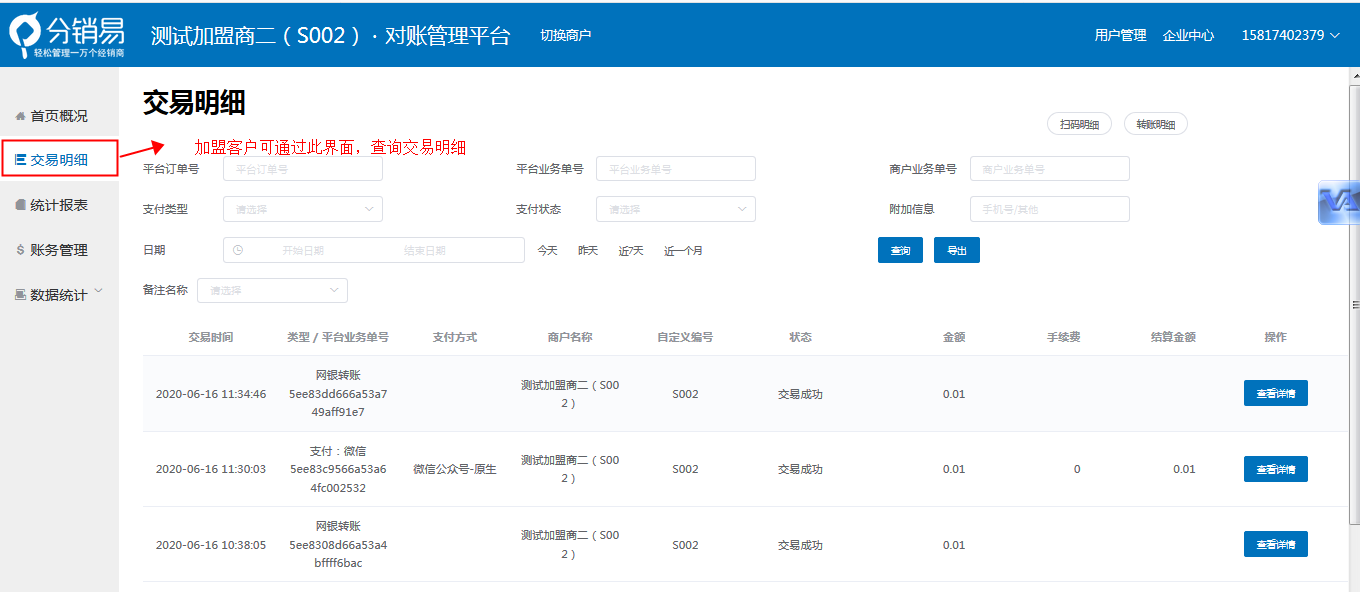This screenshot has width=1360, height=592.
Task: Click the report icon beside 统计报表
Action: [x=20, y=205]
